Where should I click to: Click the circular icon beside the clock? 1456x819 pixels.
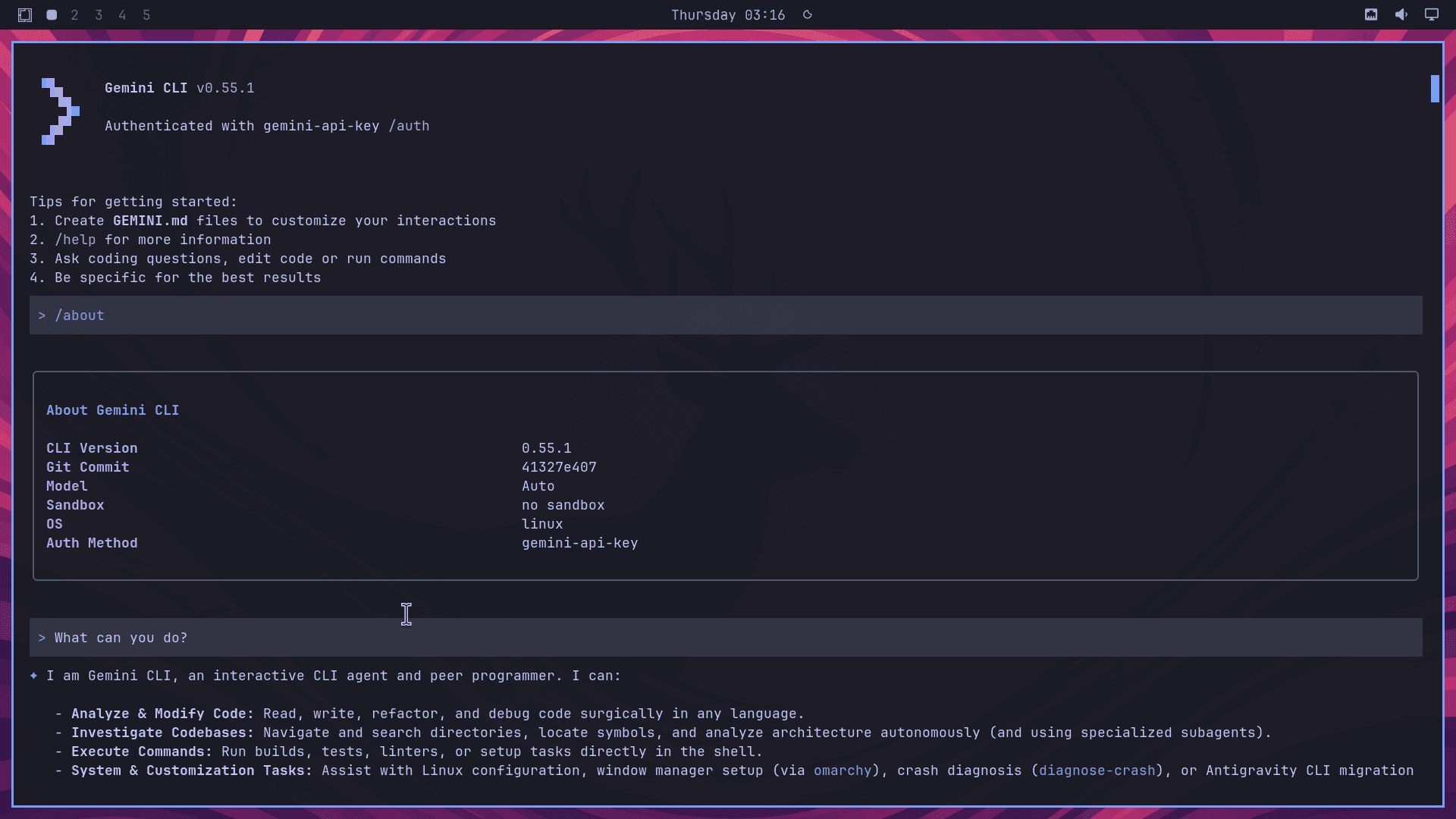click(x=808, y=15)
